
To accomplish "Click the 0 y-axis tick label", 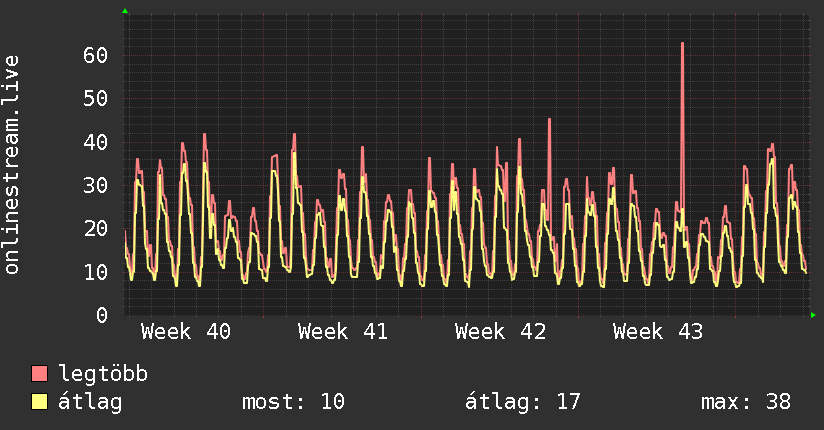I will click(x=102, y=315).
